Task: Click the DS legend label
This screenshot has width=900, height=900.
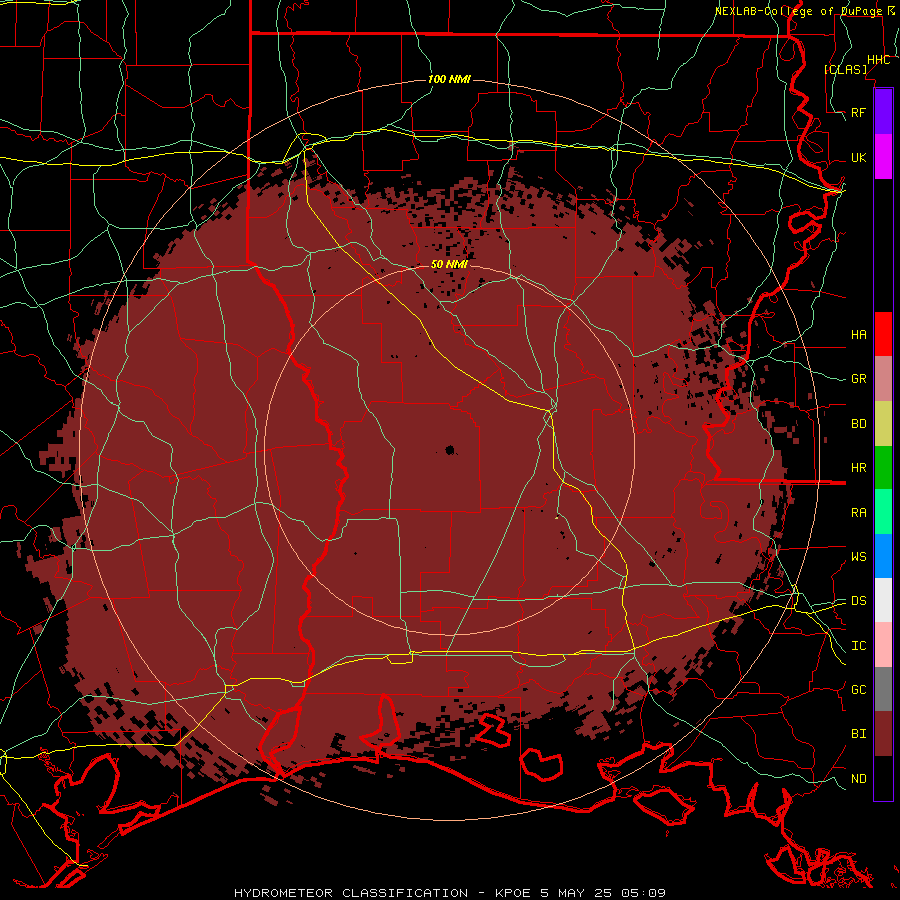Action: pos(859,601)
